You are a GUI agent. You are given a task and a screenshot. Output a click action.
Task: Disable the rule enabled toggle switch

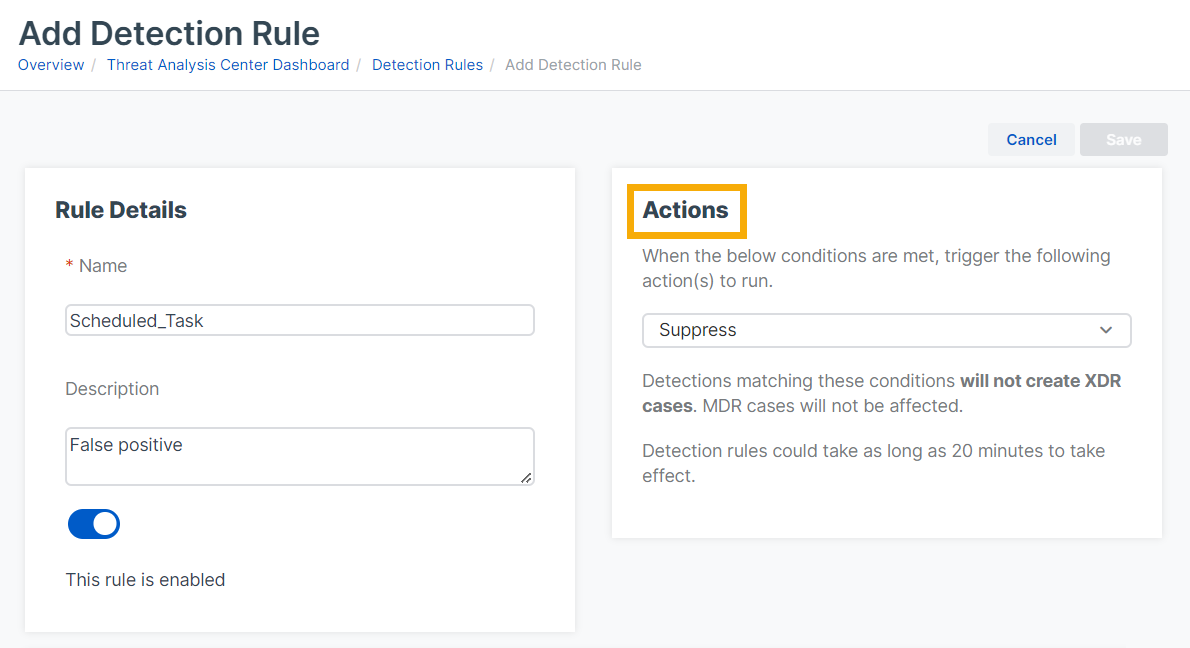click(94, 524)
